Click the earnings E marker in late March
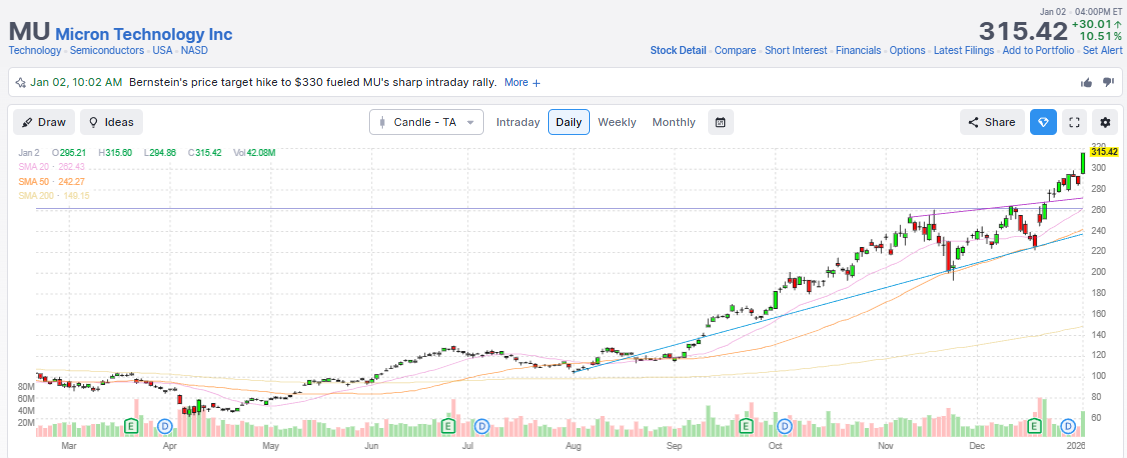This screenshot has width=1127, height=458. [x=131, y=426]
